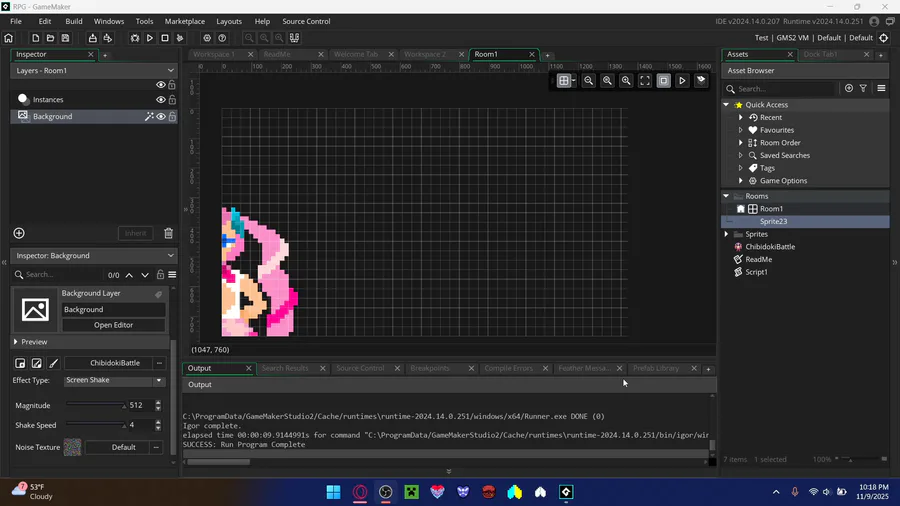Stop the running game with the stop icon
This screenshot has height=506, width=900.
pos(165,38)
